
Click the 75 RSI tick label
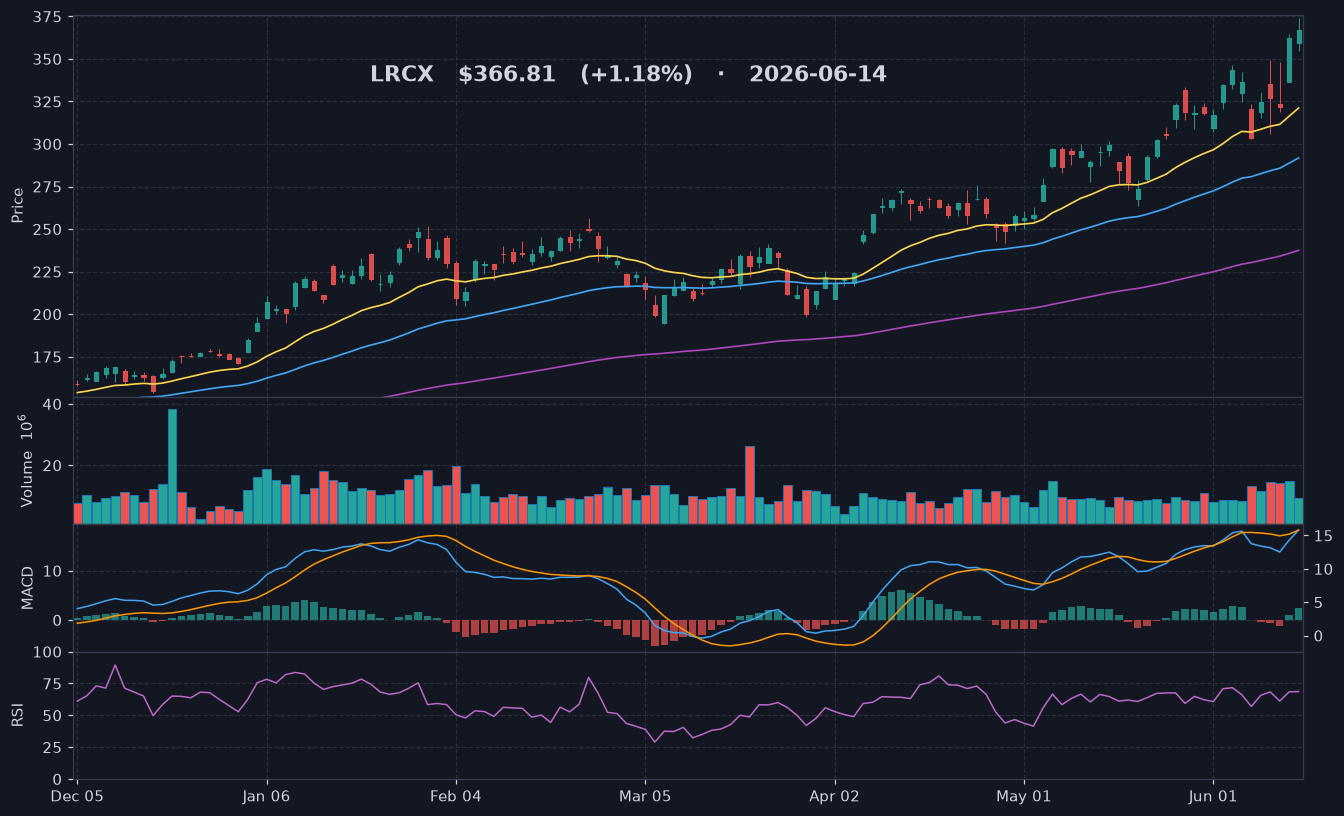[x=53, y=684]
